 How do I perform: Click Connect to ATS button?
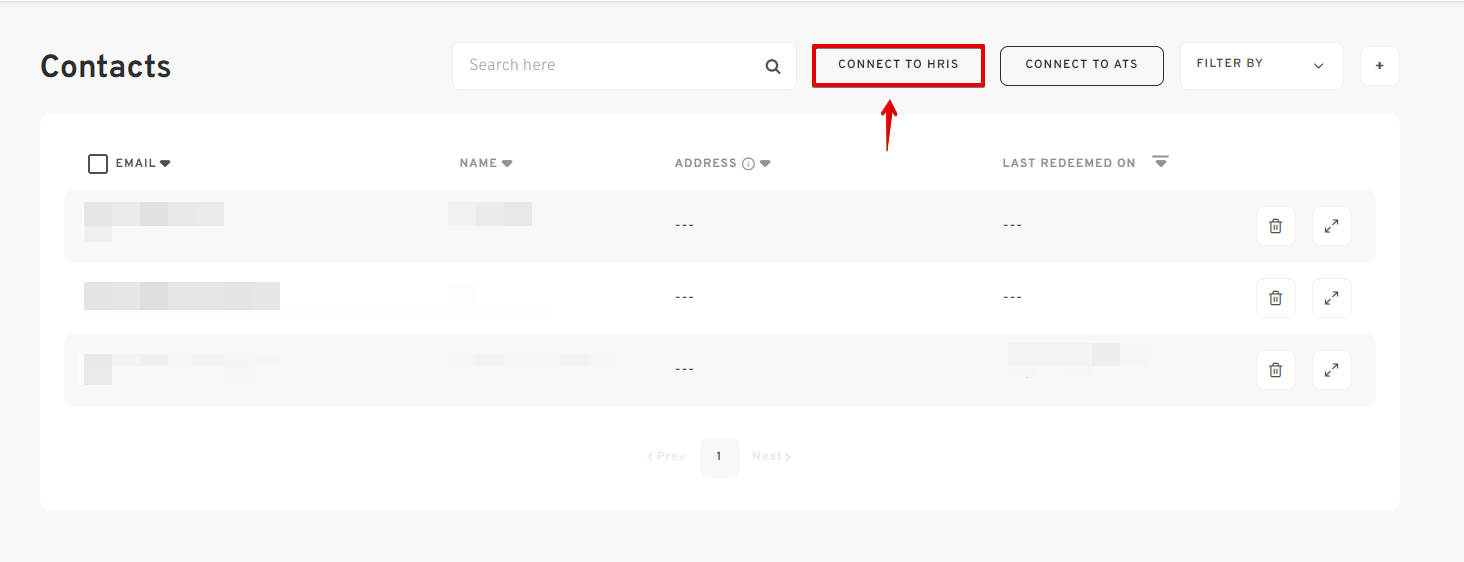pyautogui.click(x=1081, y=65)
